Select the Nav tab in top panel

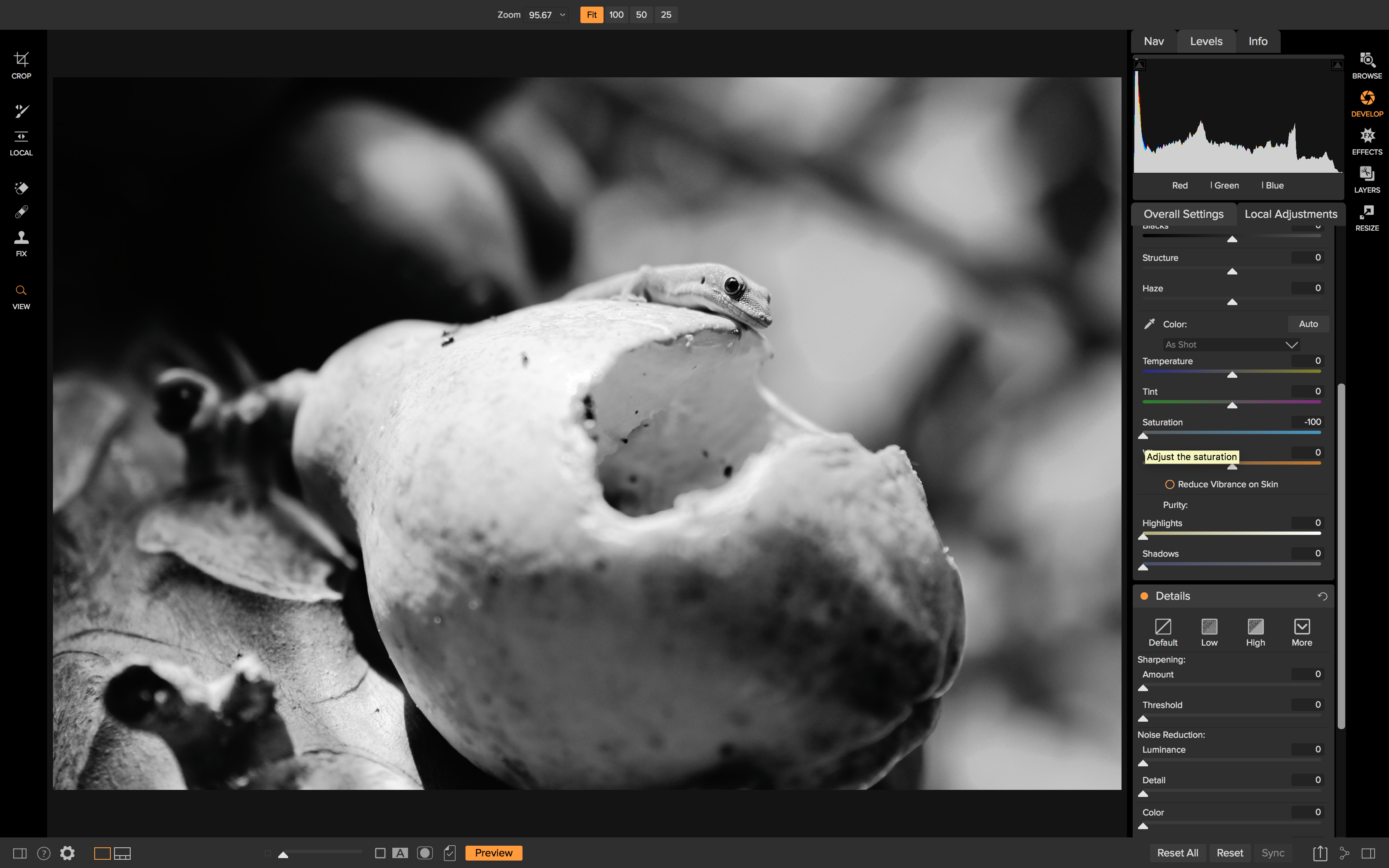[1154, 41]
